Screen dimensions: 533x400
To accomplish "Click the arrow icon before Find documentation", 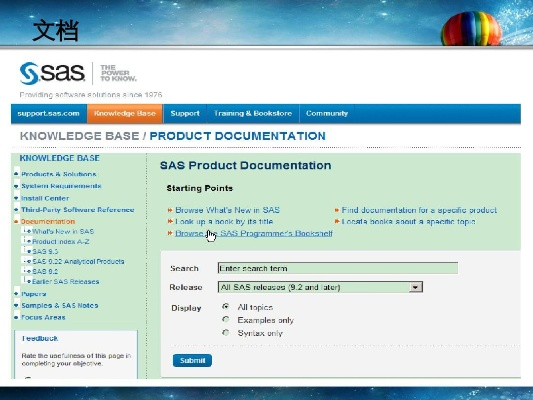I will click(337, 210).
